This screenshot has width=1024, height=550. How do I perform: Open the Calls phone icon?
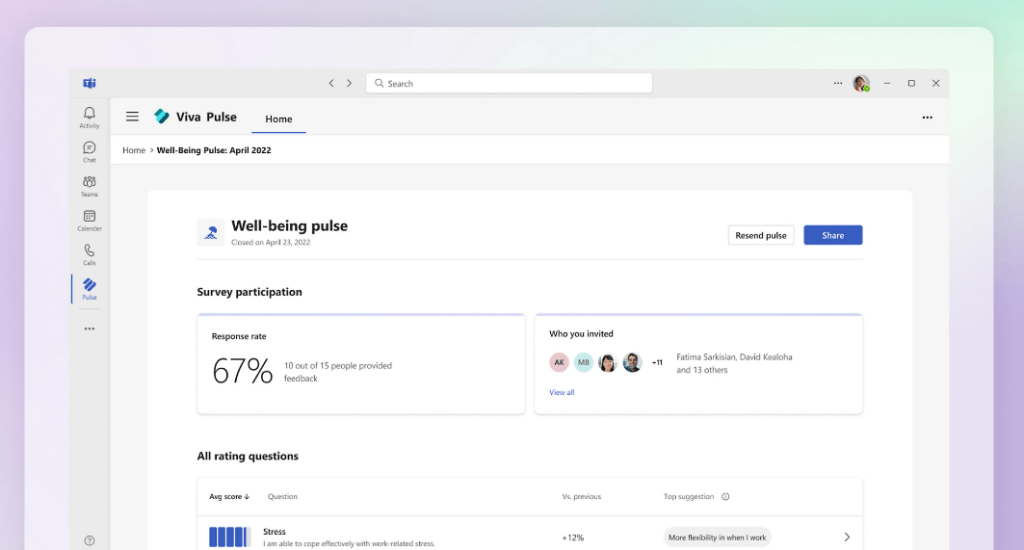(89, 251)
